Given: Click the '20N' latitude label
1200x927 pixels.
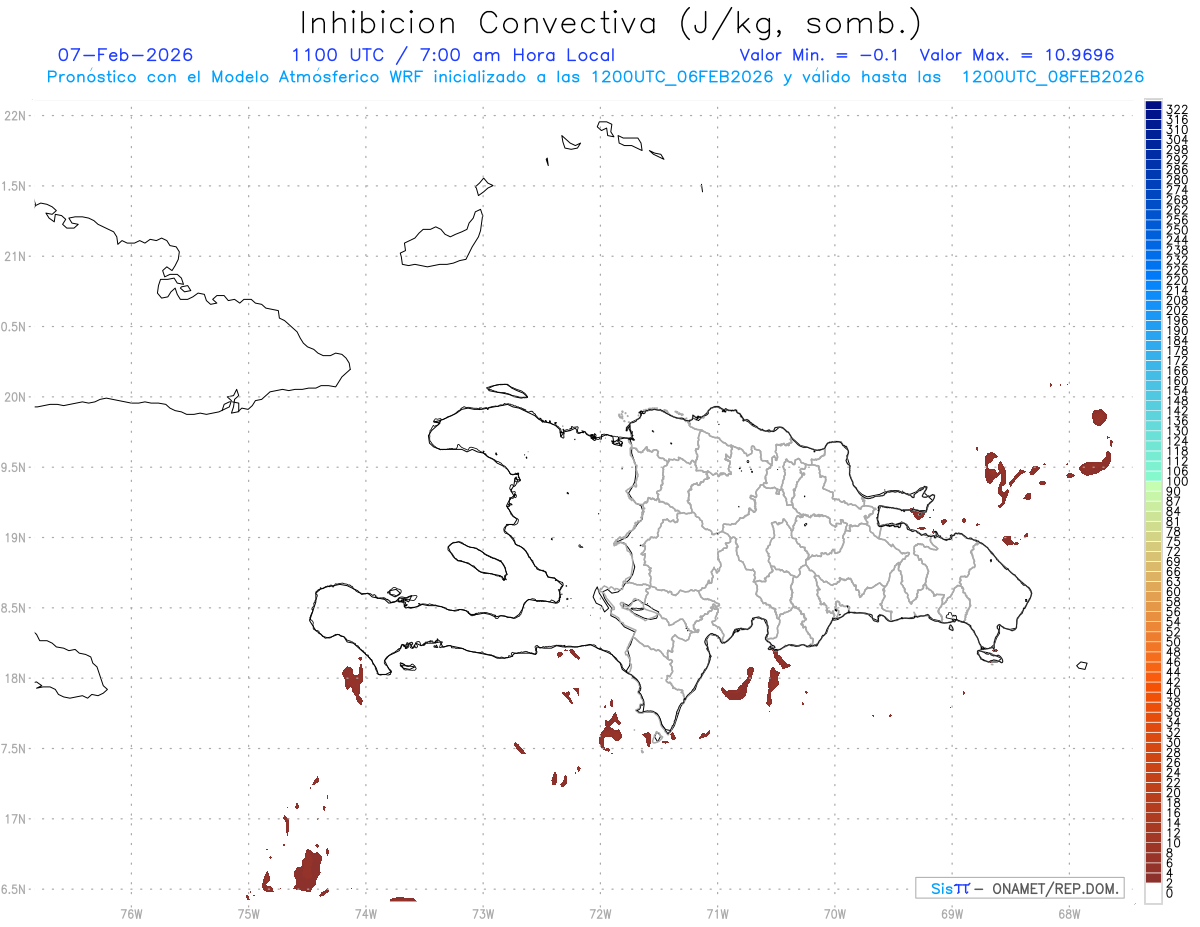Looking at the screenshot, I should [x=15, y=397].
